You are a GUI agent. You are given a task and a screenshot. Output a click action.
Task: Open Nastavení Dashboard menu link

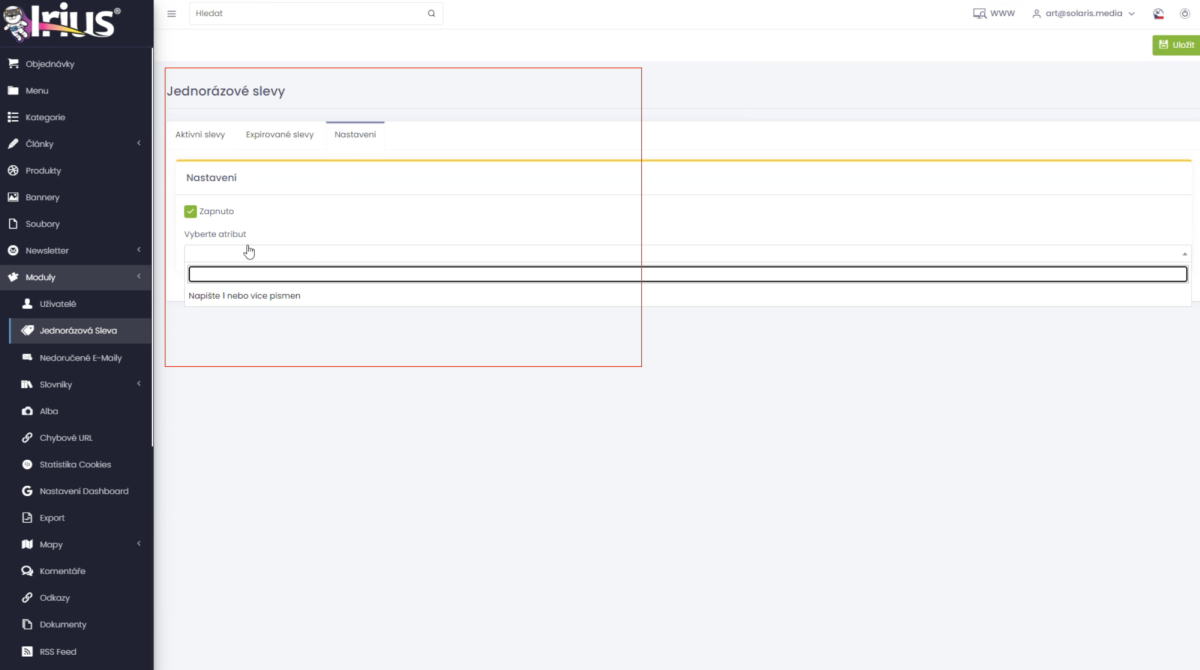84,491
